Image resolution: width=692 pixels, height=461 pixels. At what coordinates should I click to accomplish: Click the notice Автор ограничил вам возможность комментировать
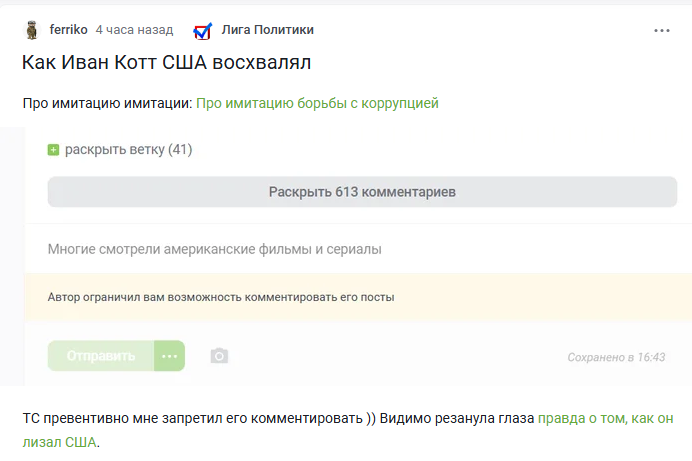[x=221, y=297]
